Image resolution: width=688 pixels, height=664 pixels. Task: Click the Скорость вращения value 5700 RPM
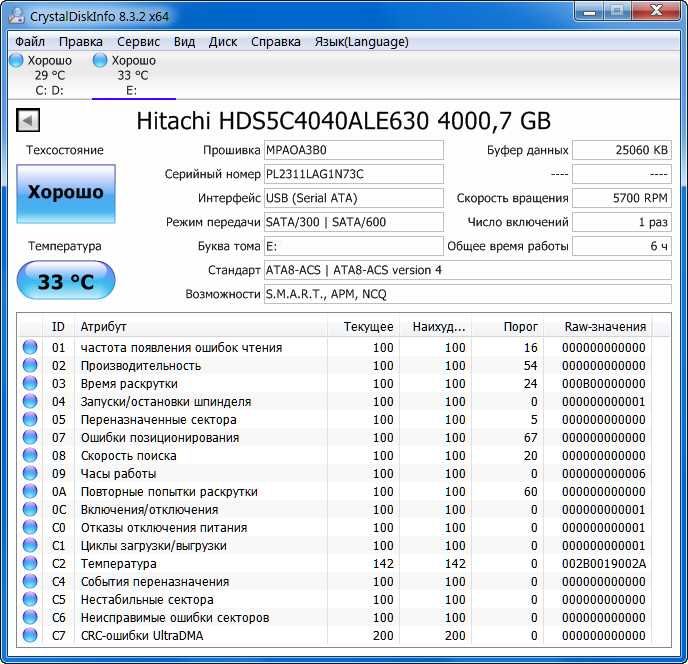tap(622, 198)
